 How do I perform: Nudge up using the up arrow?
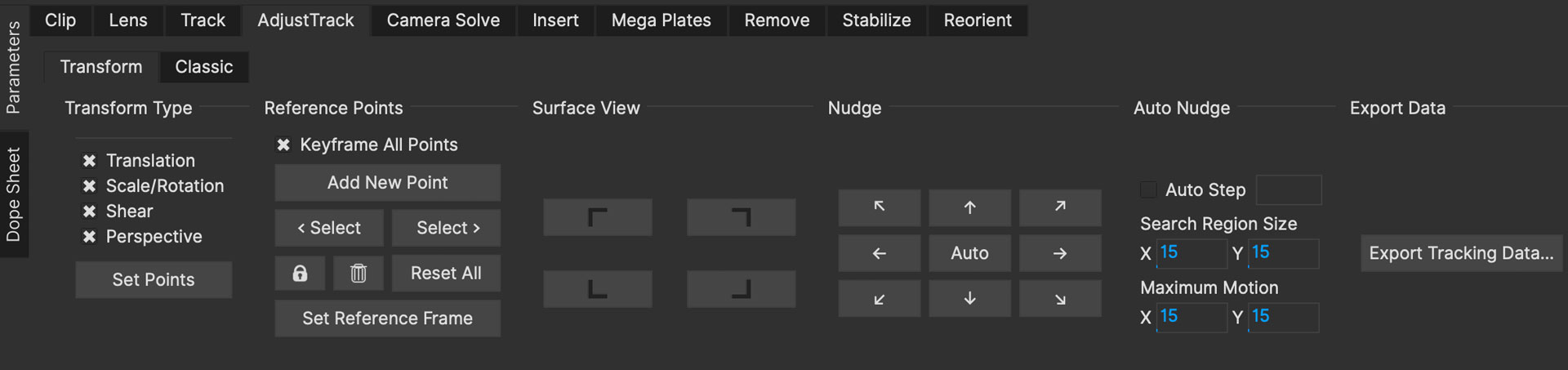(969, 207)
